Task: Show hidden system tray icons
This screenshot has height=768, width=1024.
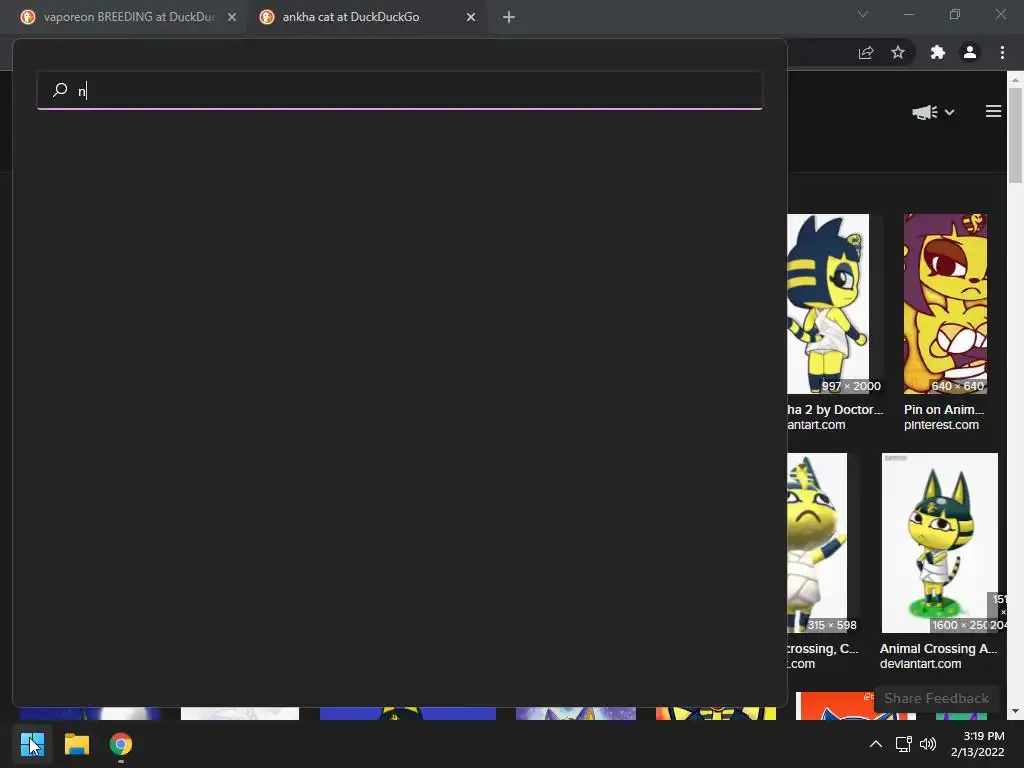Action: tap(876, 744)
